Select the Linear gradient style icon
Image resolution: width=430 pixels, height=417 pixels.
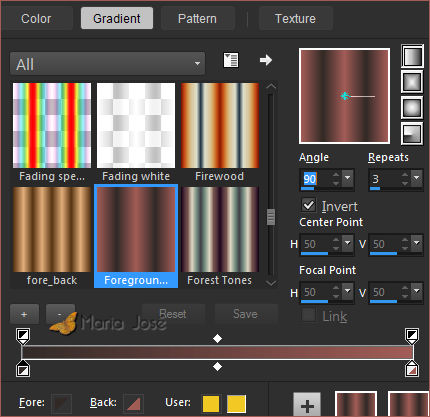coord(412,56)
